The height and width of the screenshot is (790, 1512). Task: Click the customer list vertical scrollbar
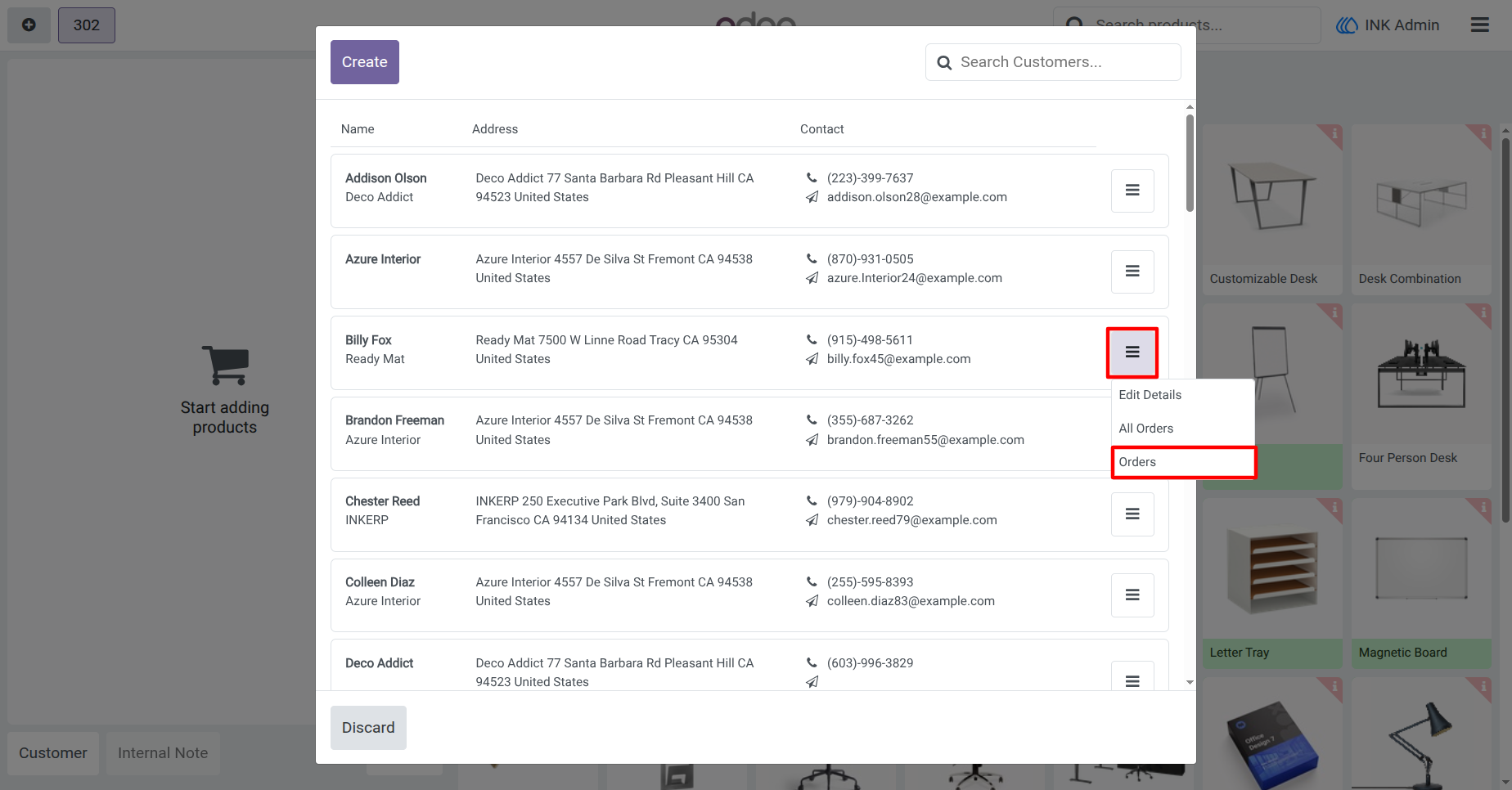tap(1190, 163)
